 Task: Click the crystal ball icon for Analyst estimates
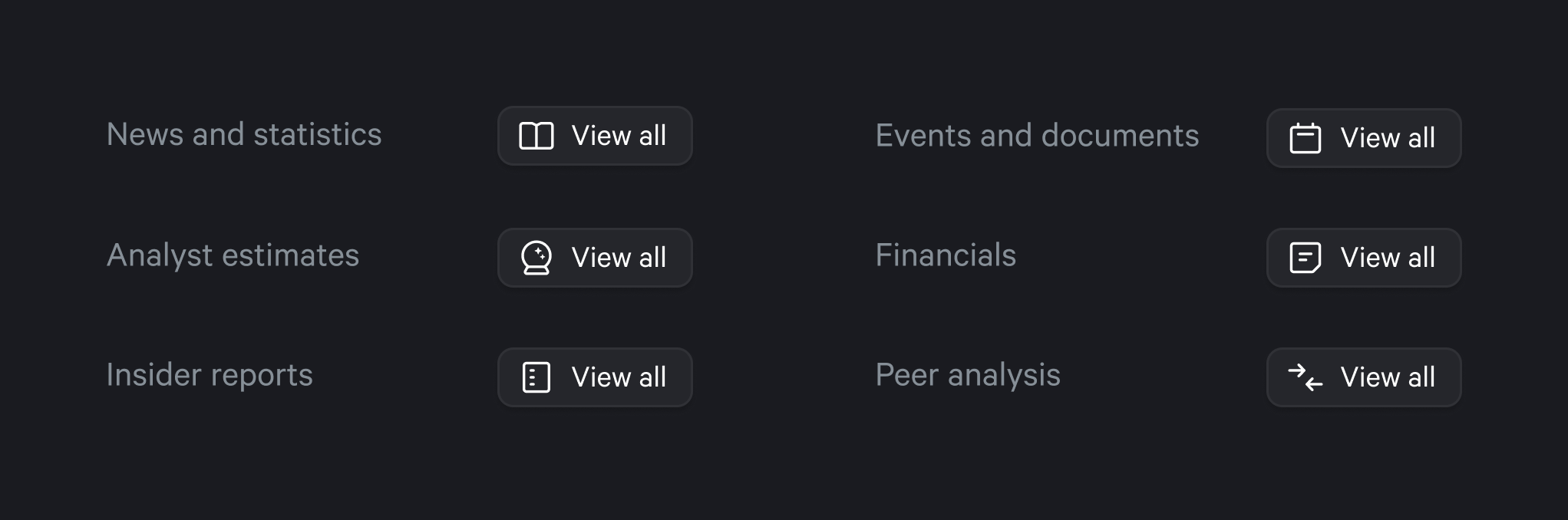point(536,258)
